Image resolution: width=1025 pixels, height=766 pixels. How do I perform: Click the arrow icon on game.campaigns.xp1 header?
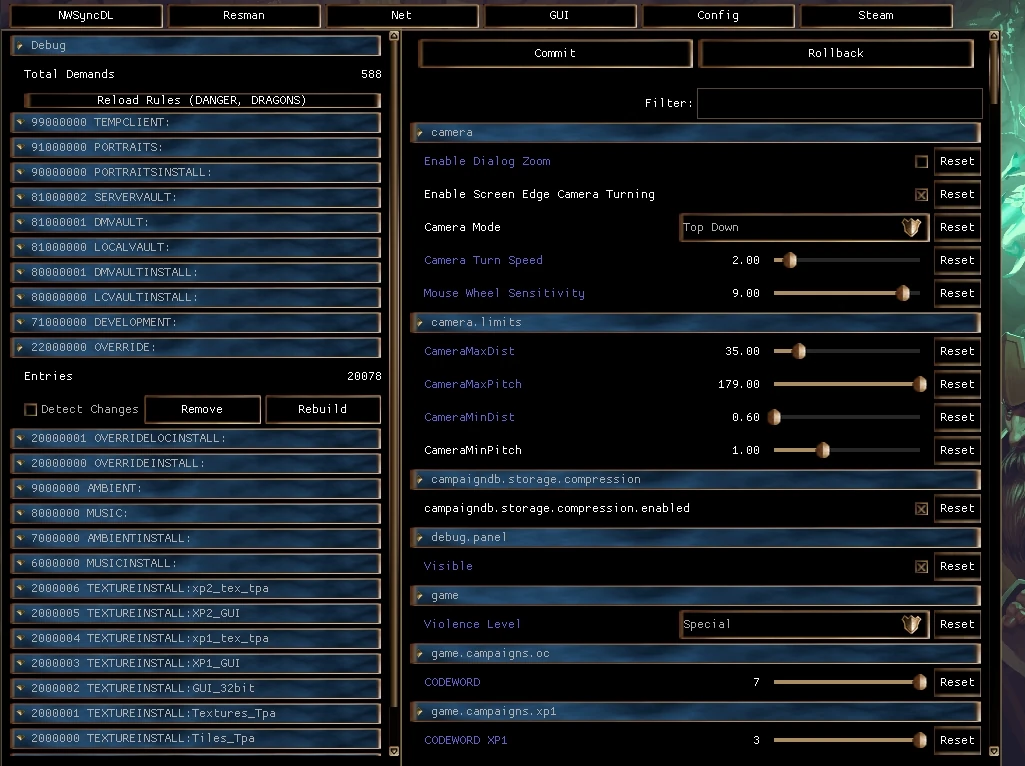pos(421,711)
